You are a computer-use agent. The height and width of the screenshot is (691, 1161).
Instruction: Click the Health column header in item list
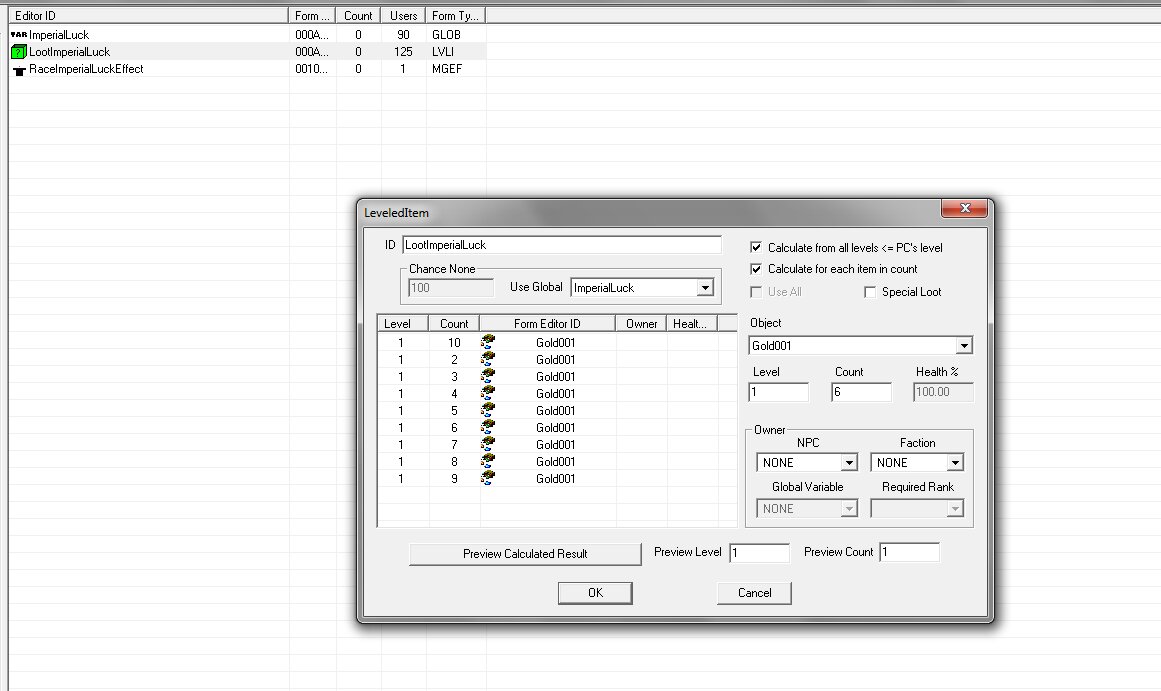point(692,324)
